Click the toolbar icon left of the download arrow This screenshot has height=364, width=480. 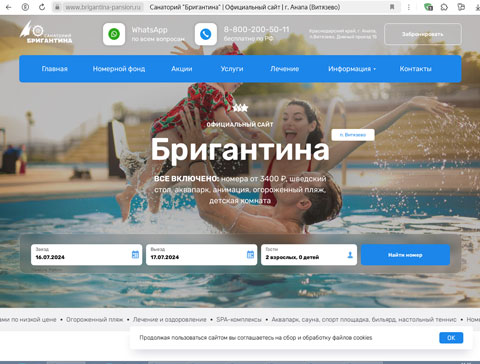tap(461, 7)
